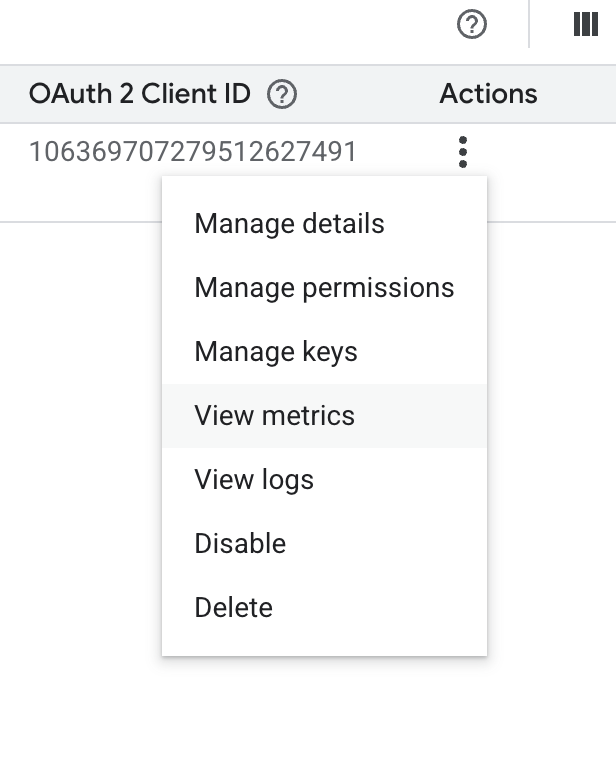Choose Manage permissions in the actions menu
Viewport: 616px width, 772px height.
click(x=324, y=288)
